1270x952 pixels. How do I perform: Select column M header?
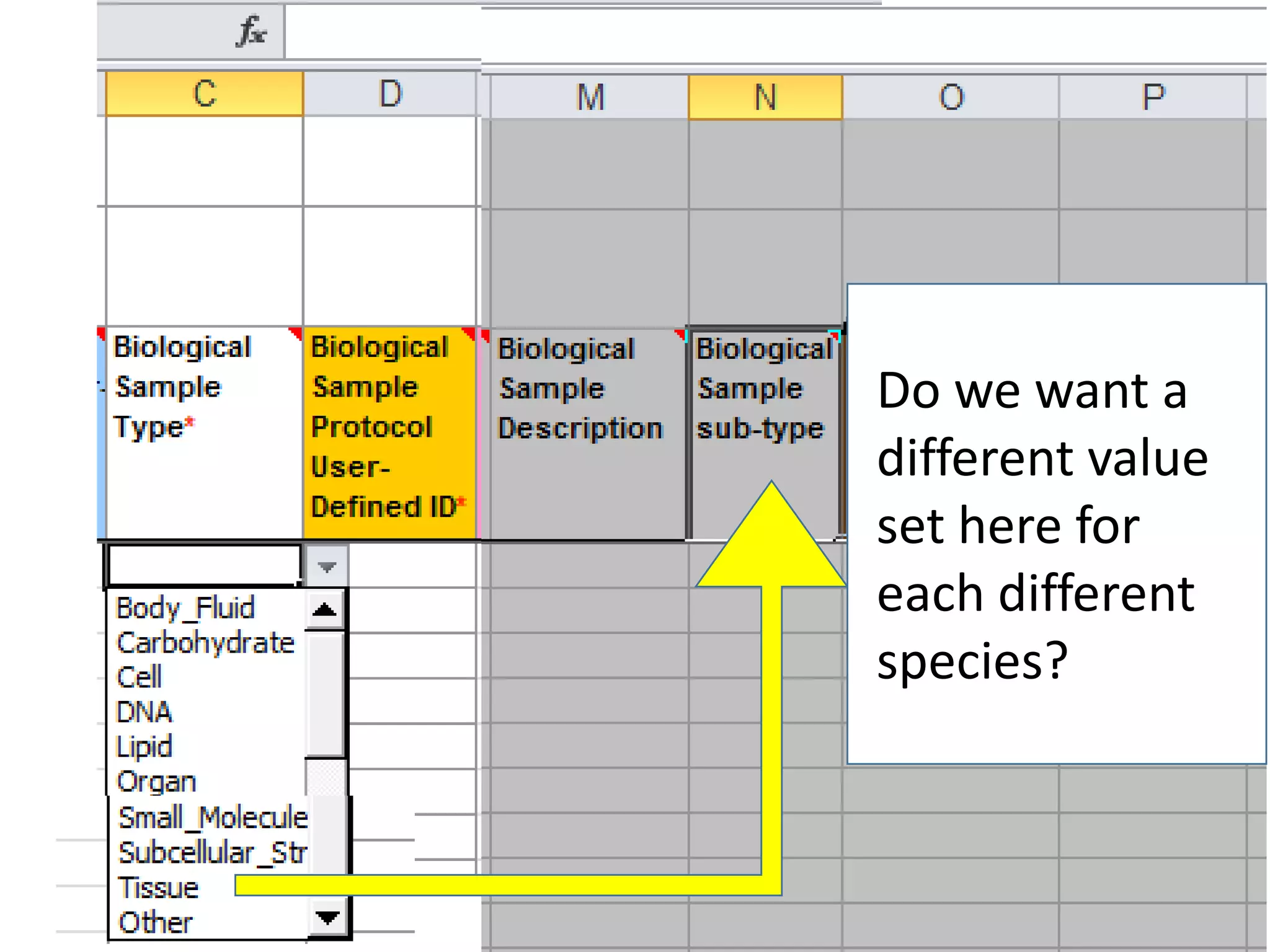(x=589, y=97)
